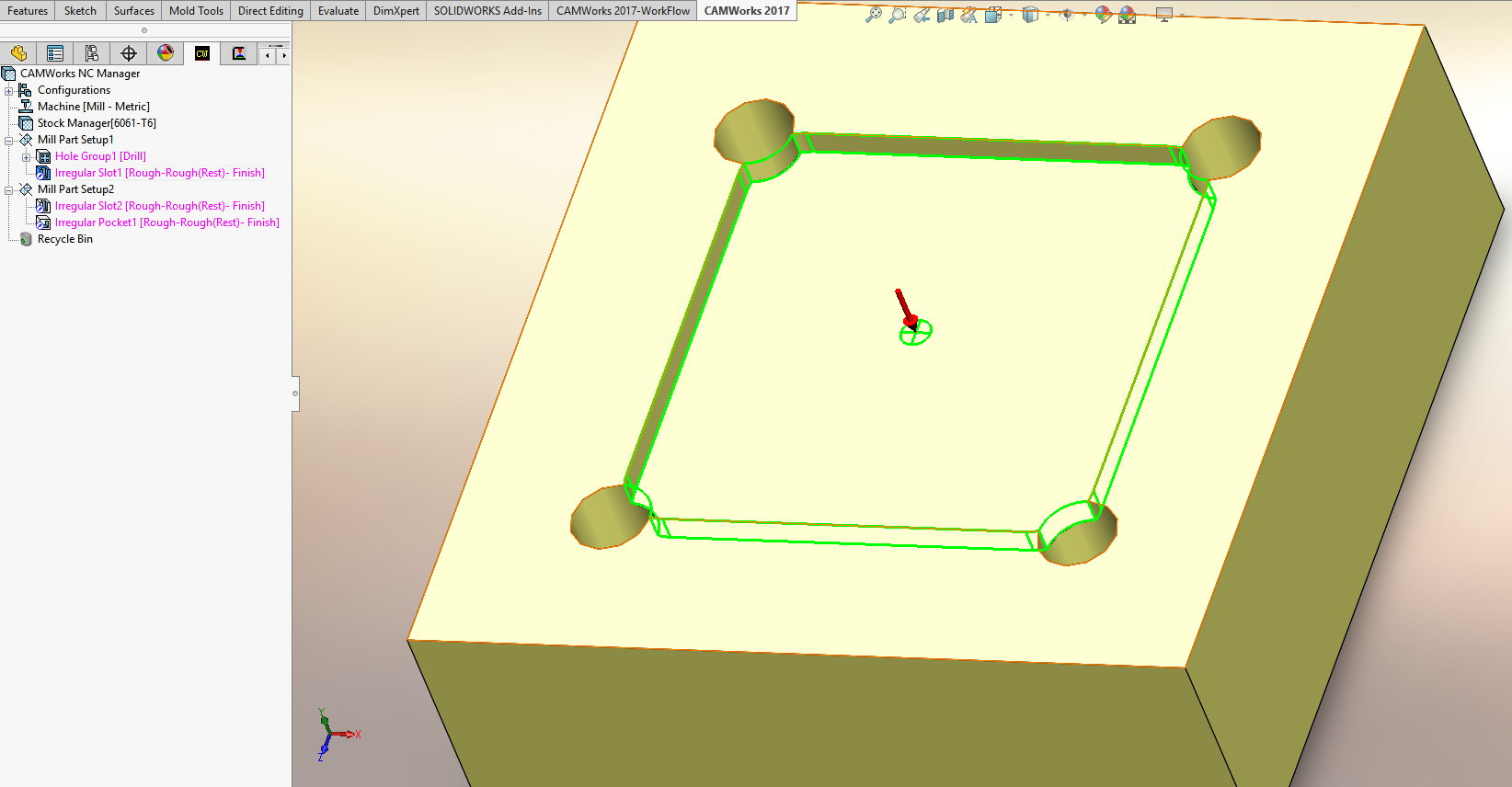Activate the Section View tool
The image size is (1512, 787).
pyautogui.click(x=945, y=15)
